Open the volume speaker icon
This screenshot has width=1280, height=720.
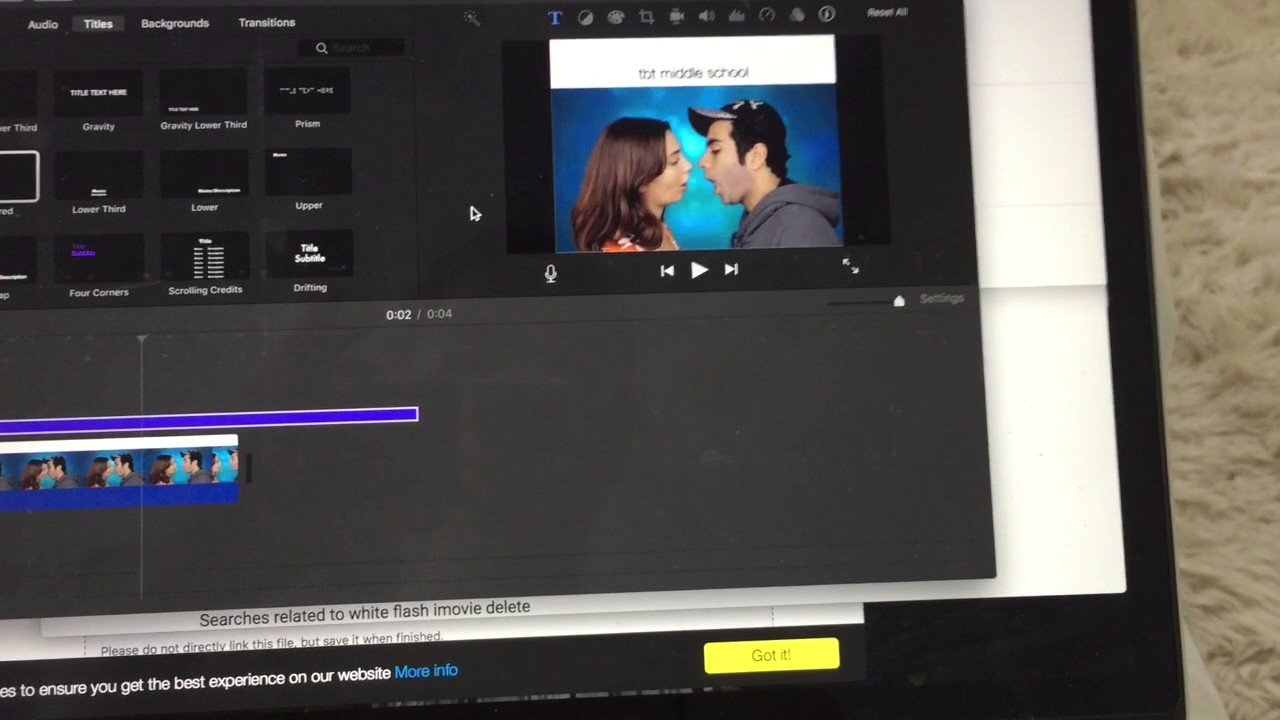[707, 16]
